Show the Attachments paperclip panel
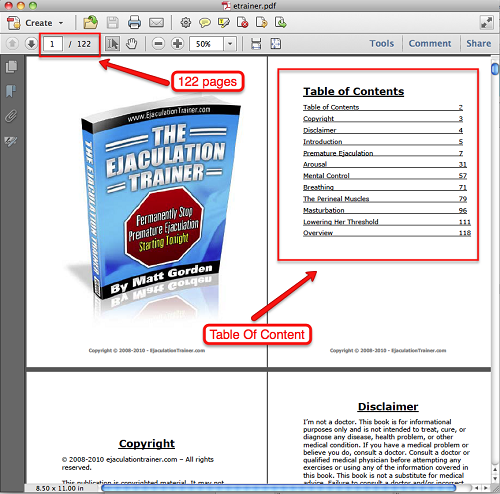Screen dimensions: 500x494 (x=11, y=116)
